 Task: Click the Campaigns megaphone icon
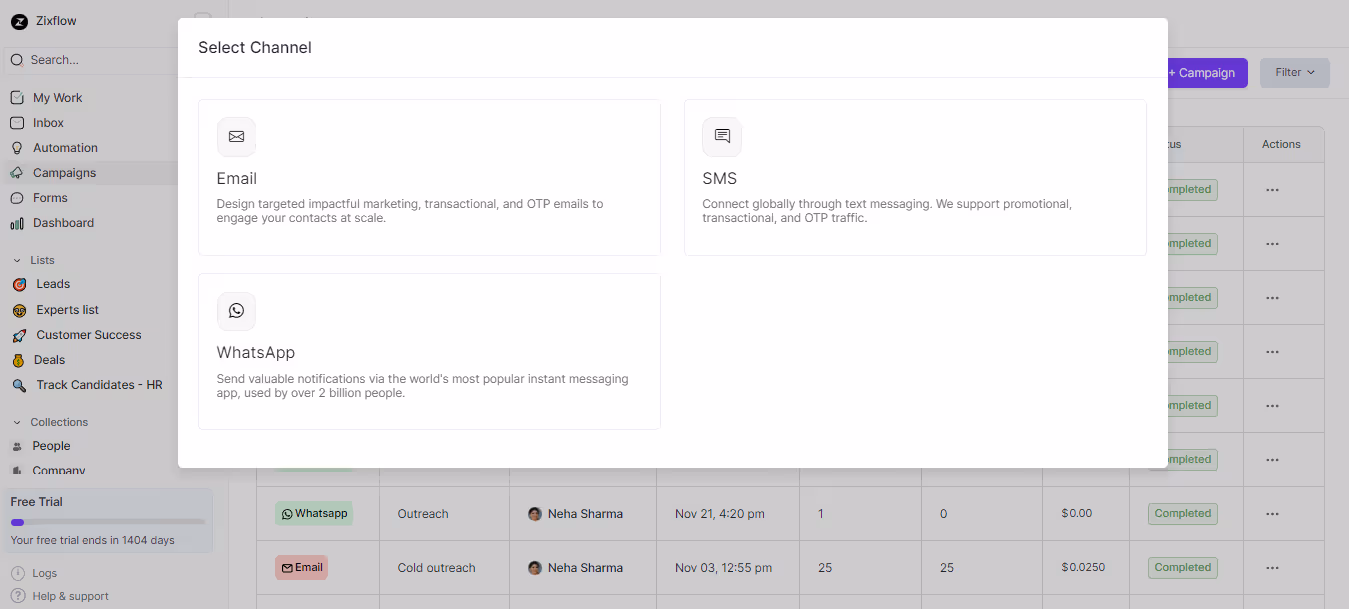(x=16, y=173)
